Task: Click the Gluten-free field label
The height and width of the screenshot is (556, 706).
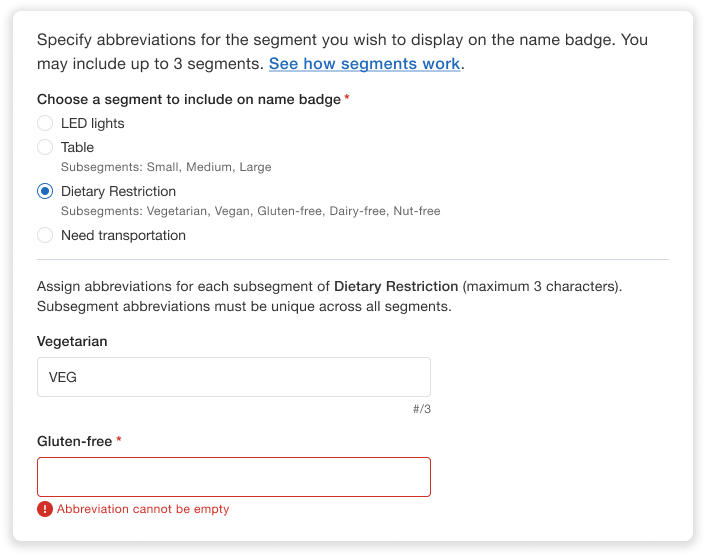Action: [x=74, y=441]
